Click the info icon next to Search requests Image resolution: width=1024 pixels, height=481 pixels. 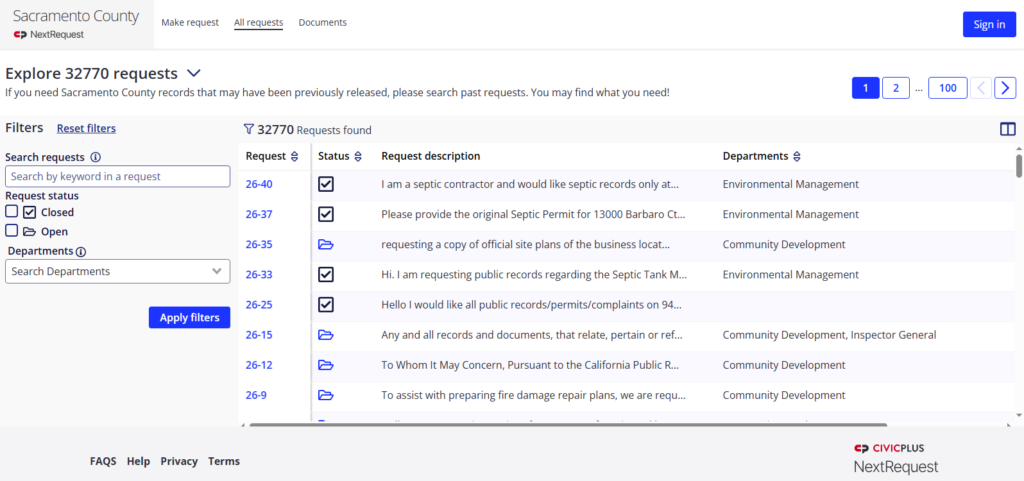coord(96,157)
